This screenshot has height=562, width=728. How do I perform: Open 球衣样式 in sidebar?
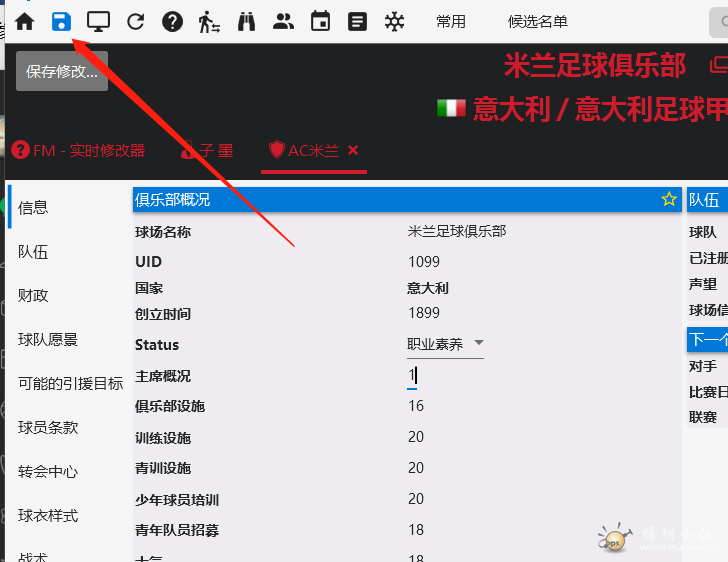click(x=48, y=516)
